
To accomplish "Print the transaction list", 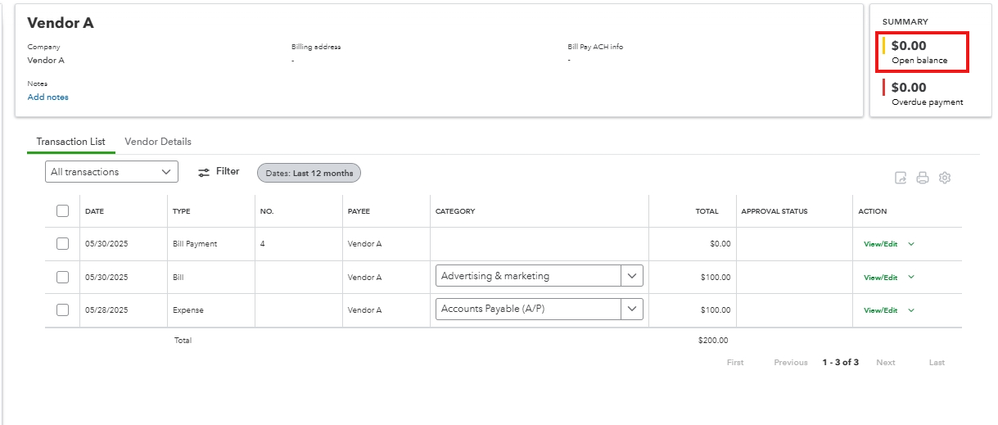I will tap(922, 178).
